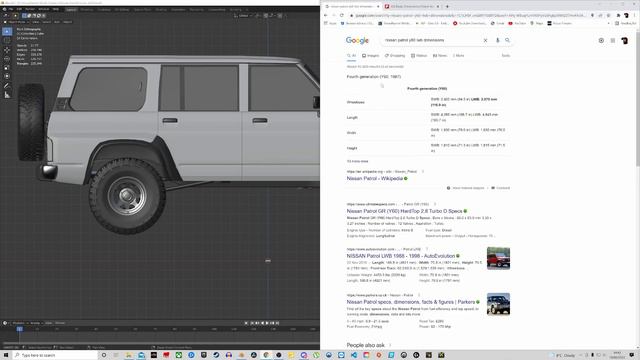Select the Scale tool in Blender toolbar
Viewport: 640px width, 360px height.
[7, 68]
